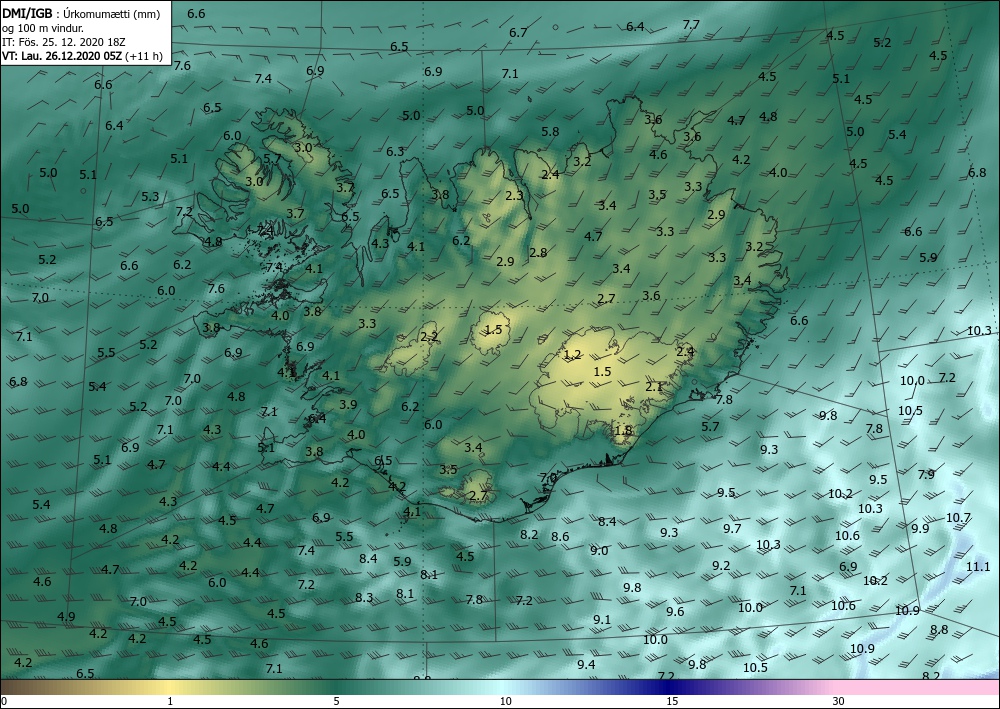Select the 'VT: Lau. 26.12.2020 05Z' valid time

[62, 56]
